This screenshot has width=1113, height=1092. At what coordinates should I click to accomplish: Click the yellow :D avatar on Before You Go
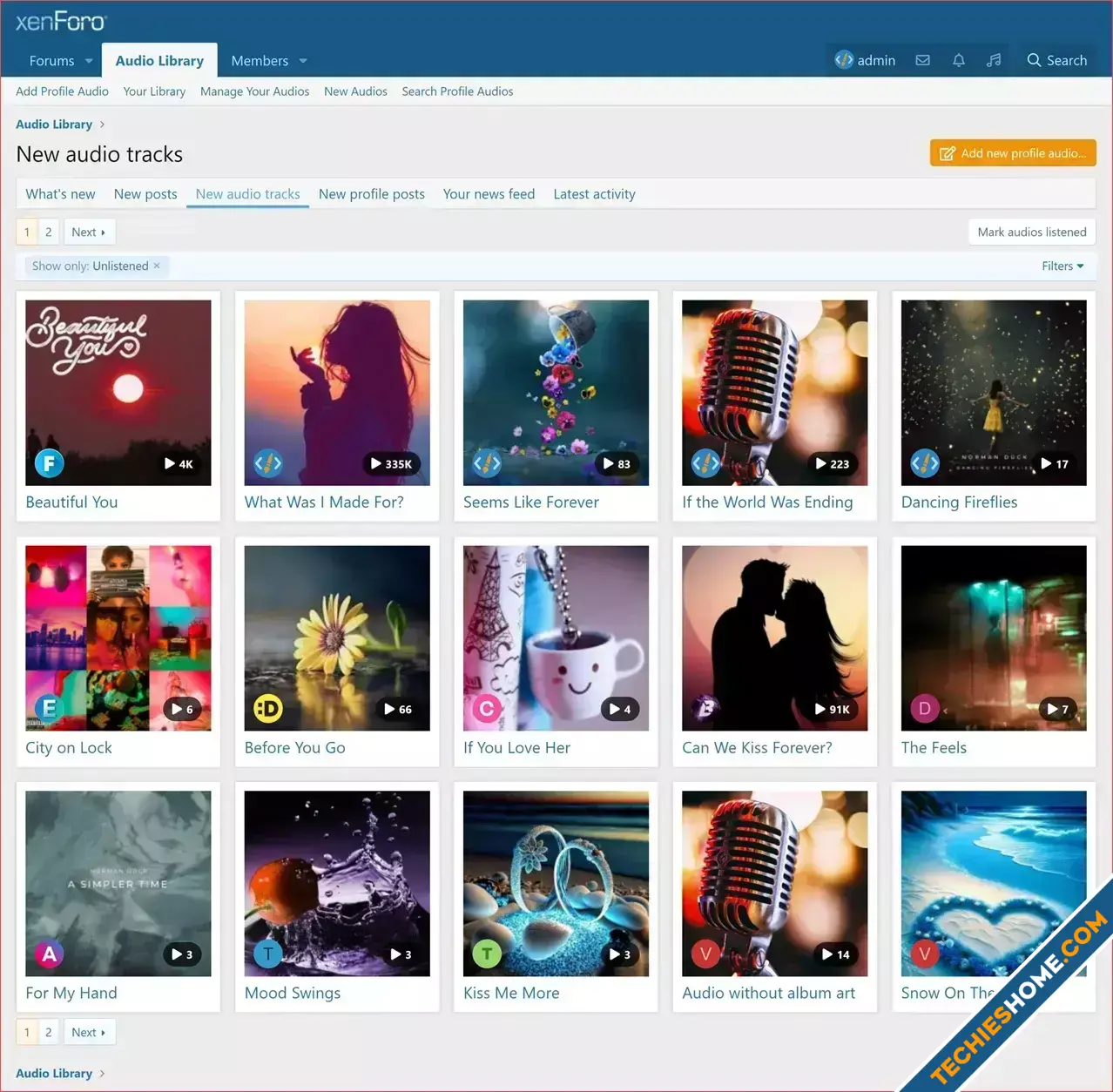point(268,709)
